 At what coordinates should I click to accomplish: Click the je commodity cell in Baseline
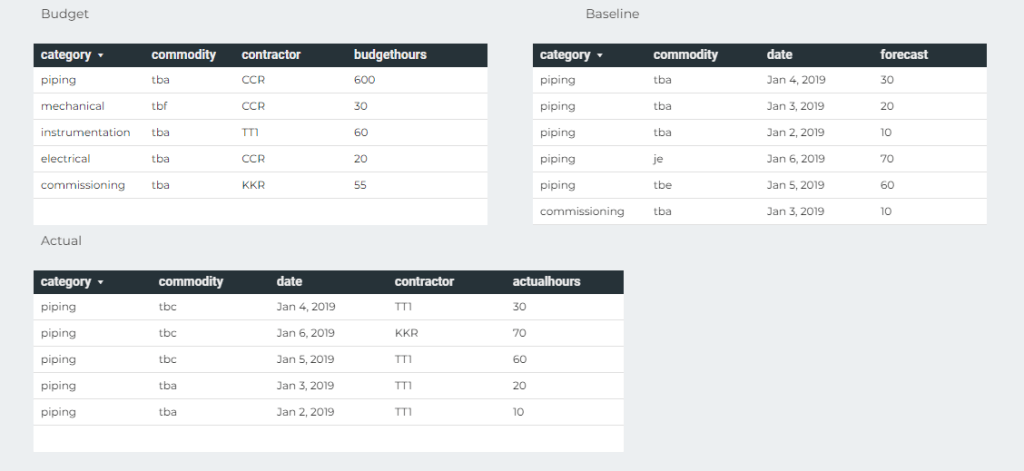click(x=659, y=158)
